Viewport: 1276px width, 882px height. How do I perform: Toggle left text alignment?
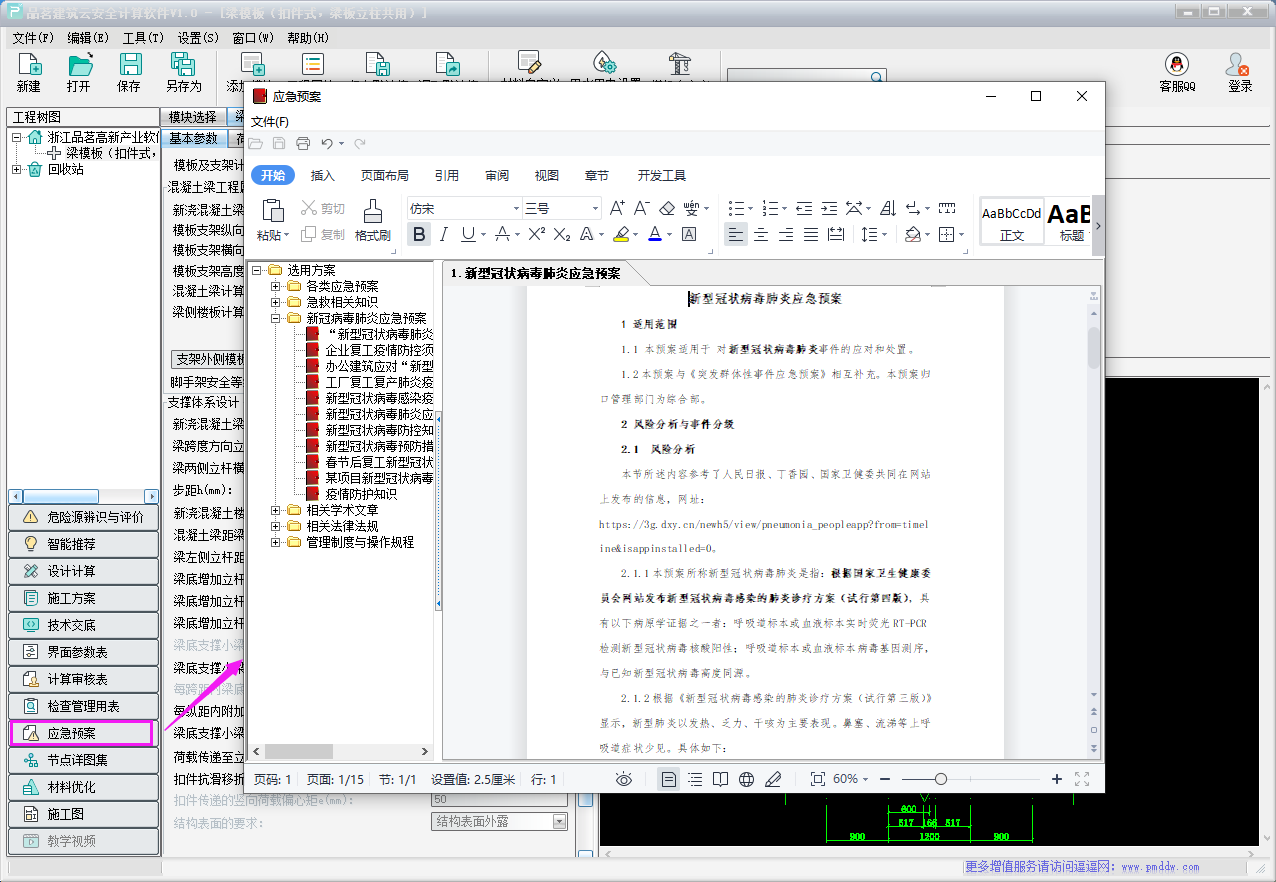coord(736,234)
